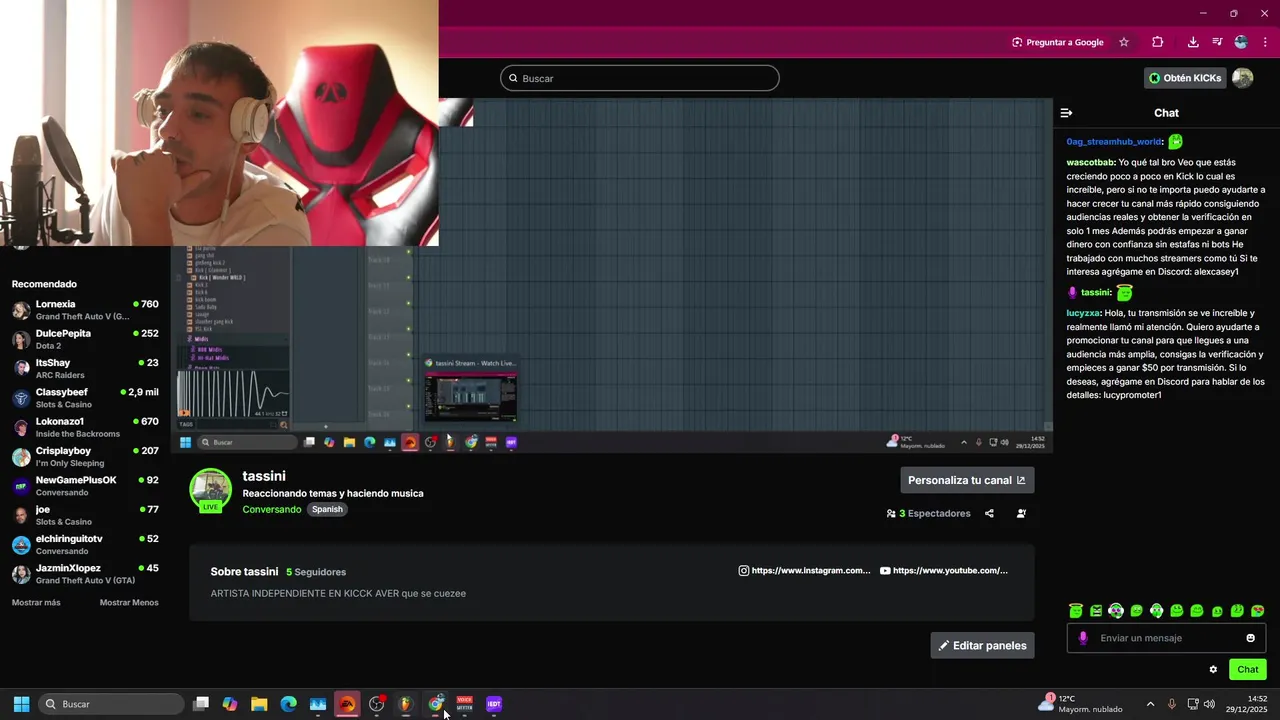This screenshot has width=1280, height=720.
Task: Click 0ag_streamhub_world username in chat
Action: coord(1114,142)
